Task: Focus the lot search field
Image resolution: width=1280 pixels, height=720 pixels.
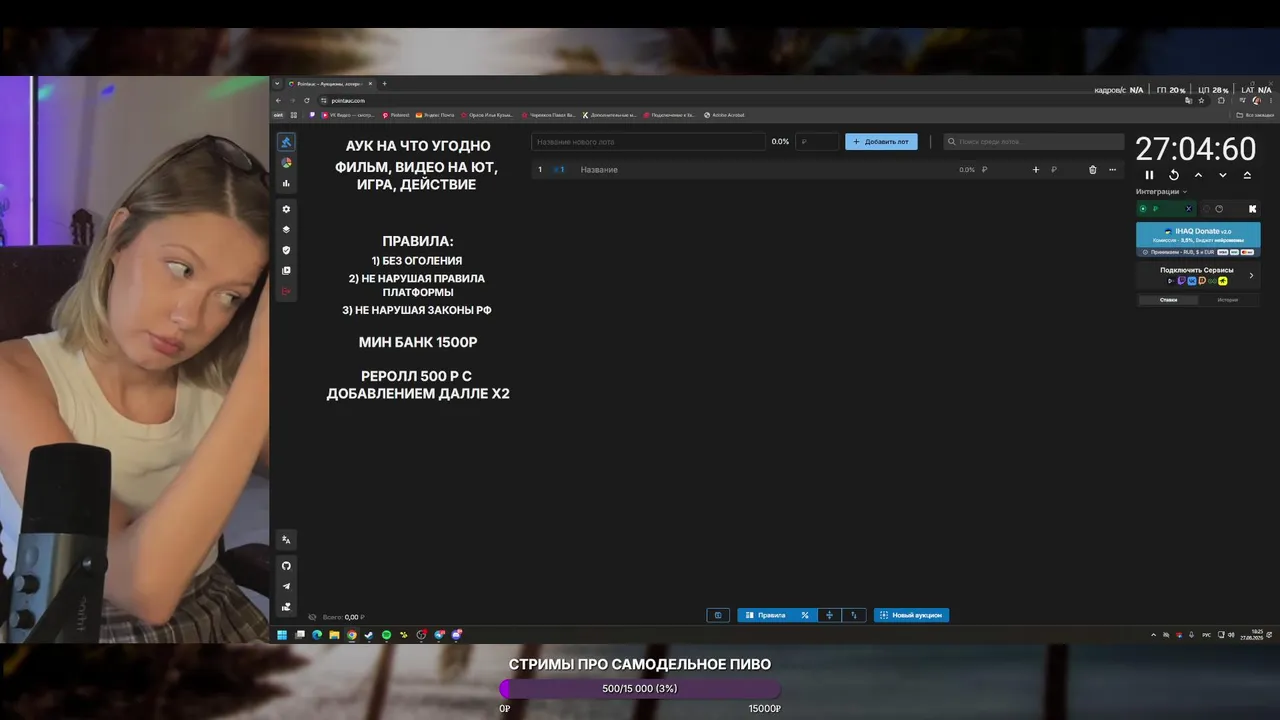Action: 1034,142
